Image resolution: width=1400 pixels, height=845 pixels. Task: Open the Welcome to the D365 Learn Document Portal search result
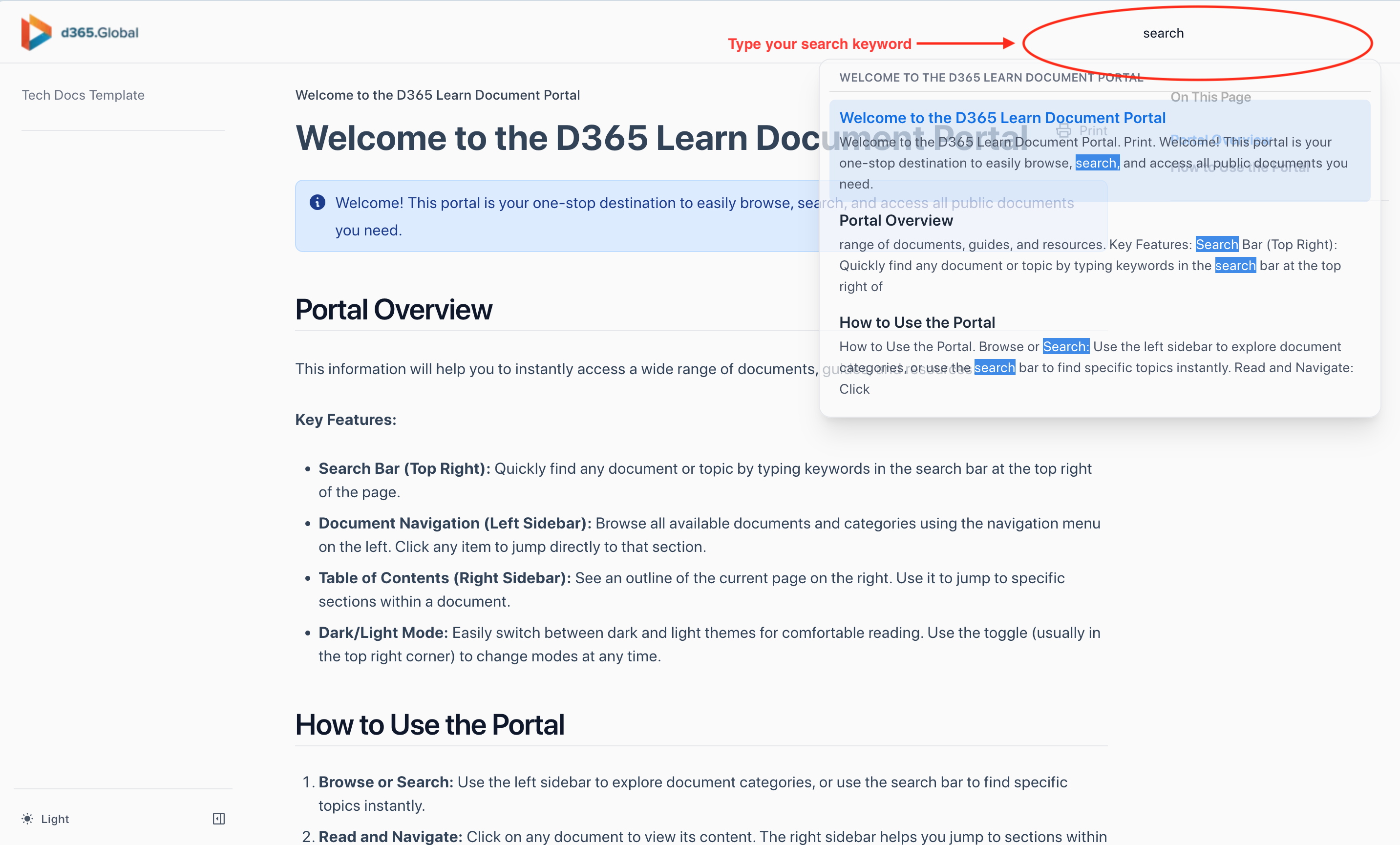point(1100,150)
